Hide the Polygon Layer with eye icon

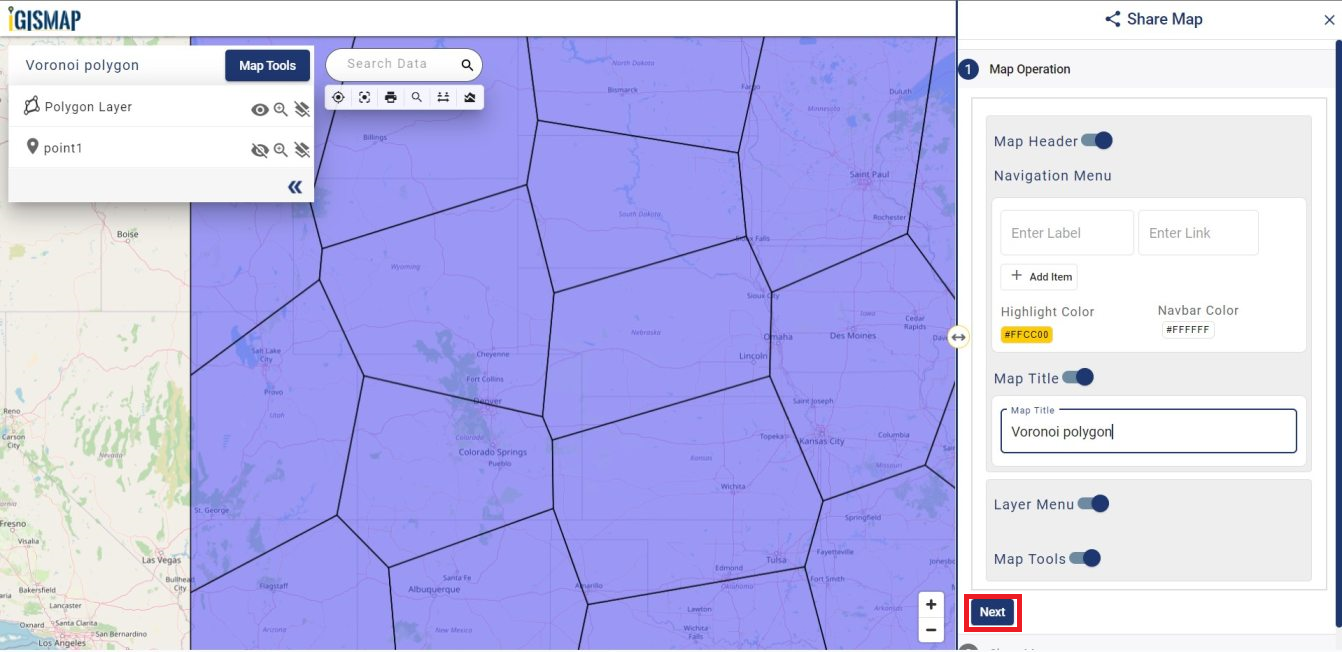pyautogui.click(x=260, y=110)
